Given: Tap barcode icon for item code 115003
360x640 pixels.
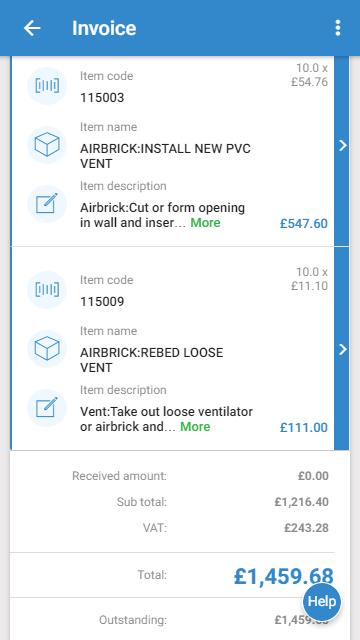Looking at the screenshot, I should pyautogui.click(x=47, y=86).
